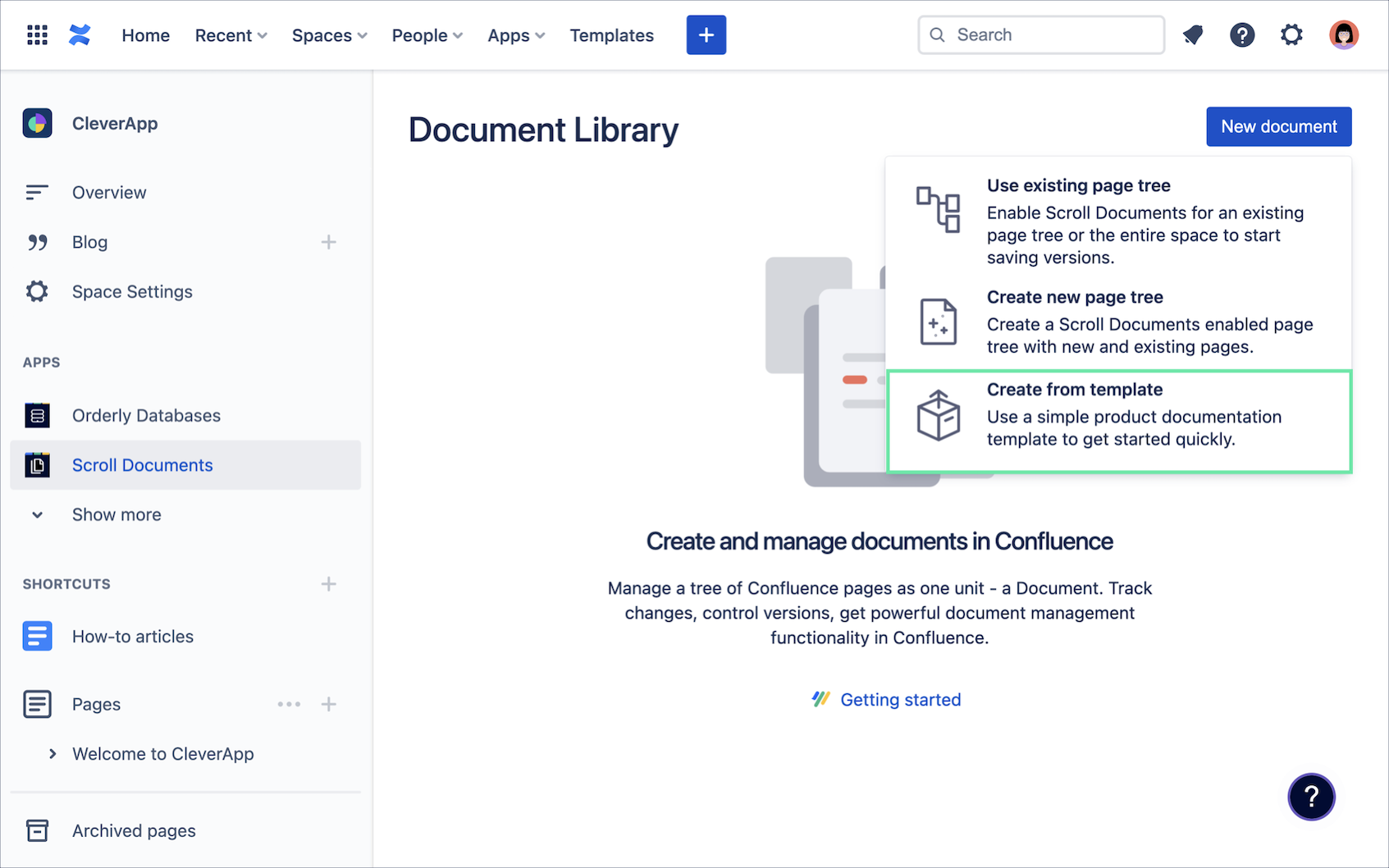Open notifications via the flag icon

point(1192,34)
